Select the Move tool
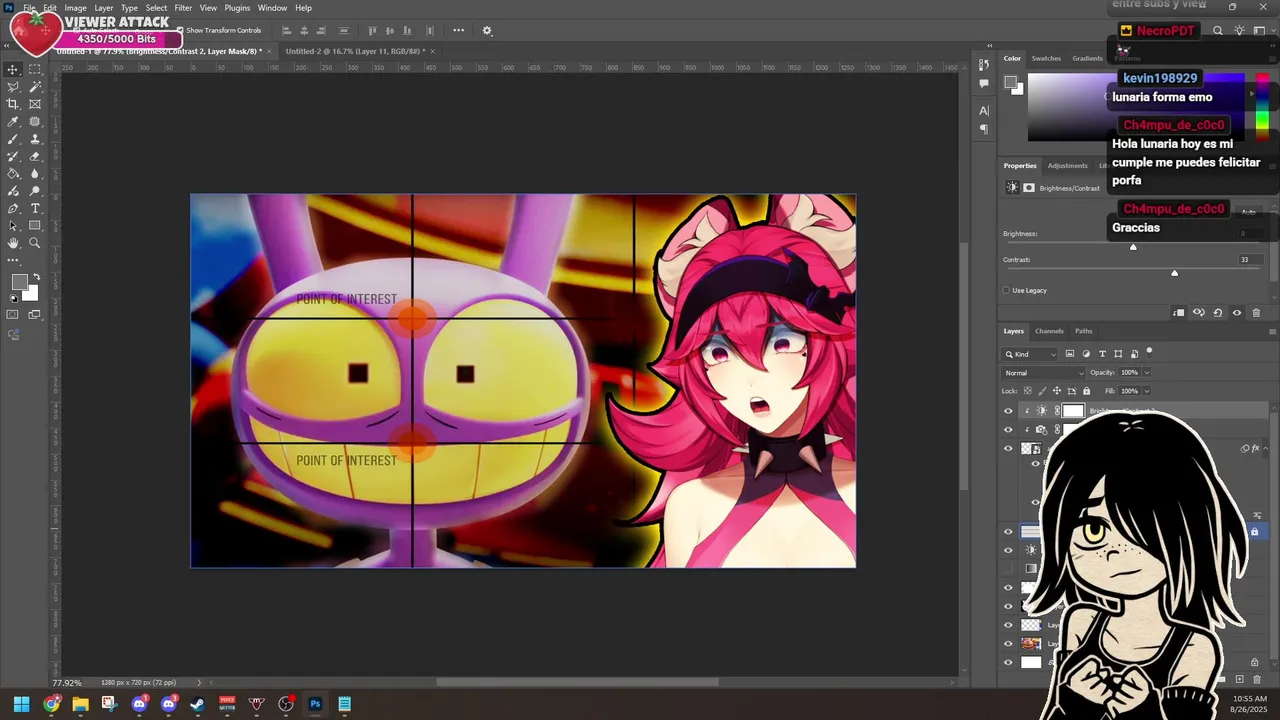 coord(13,69)
